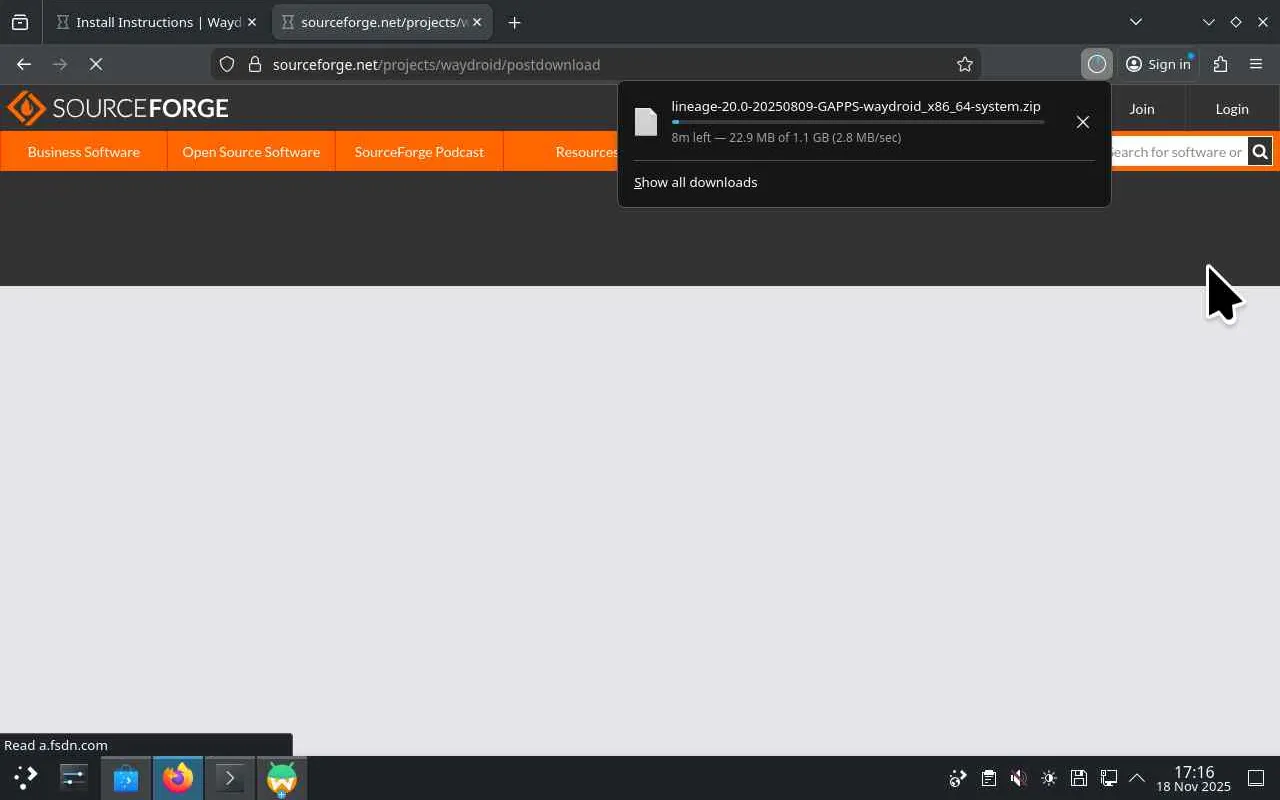Open Open Source Software menu
Screen dimensions: 1280x800
point(251,152)
